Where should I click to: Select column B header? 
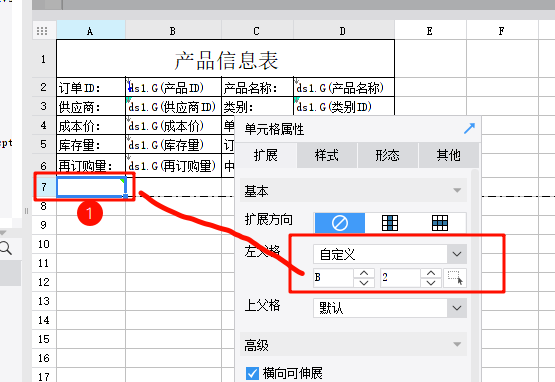click(173, 31)
